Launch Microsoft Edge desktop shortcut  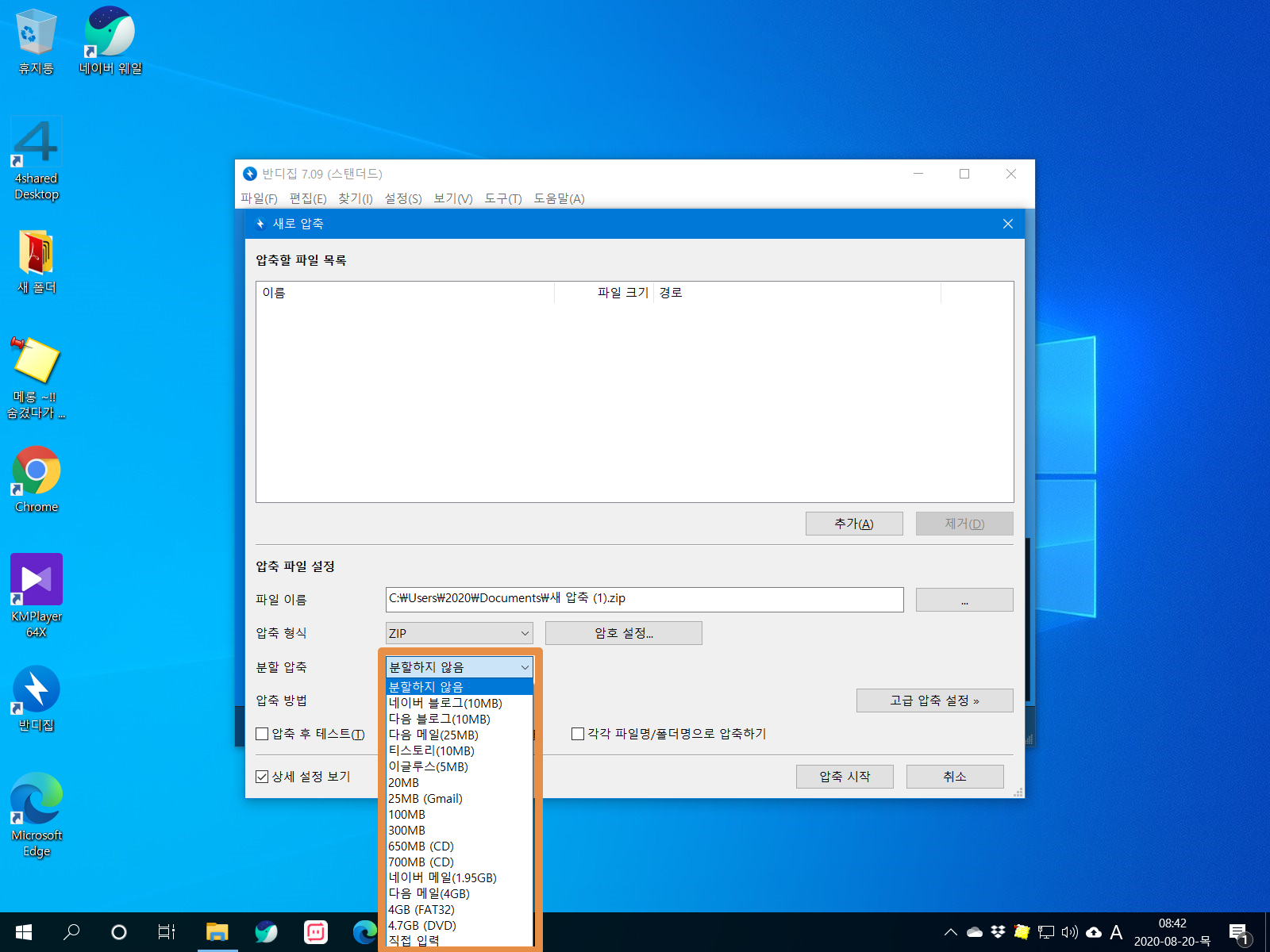(x=36, y=815)
